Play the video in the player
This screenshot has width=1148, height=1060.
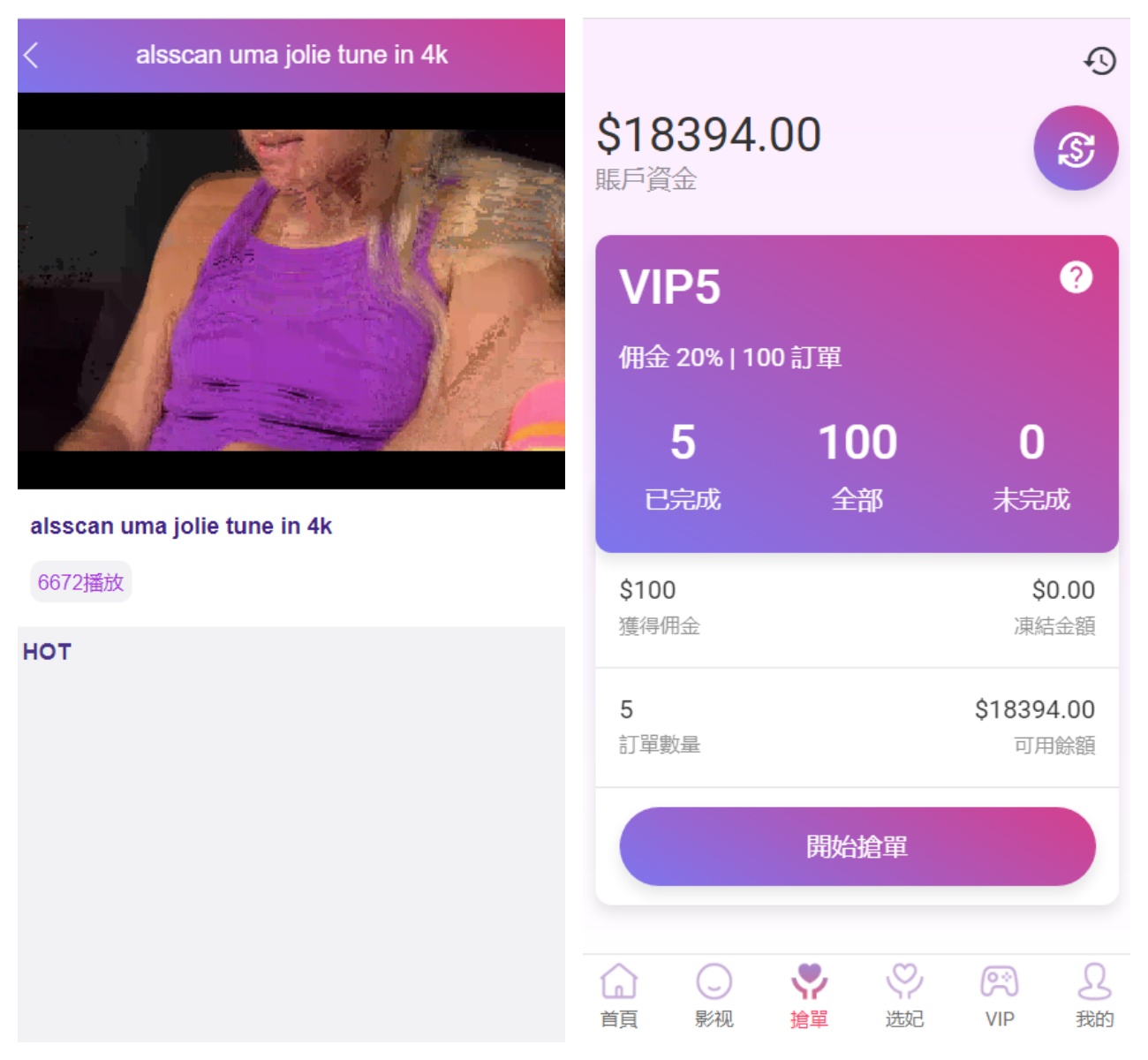click(x=291, y=291)
